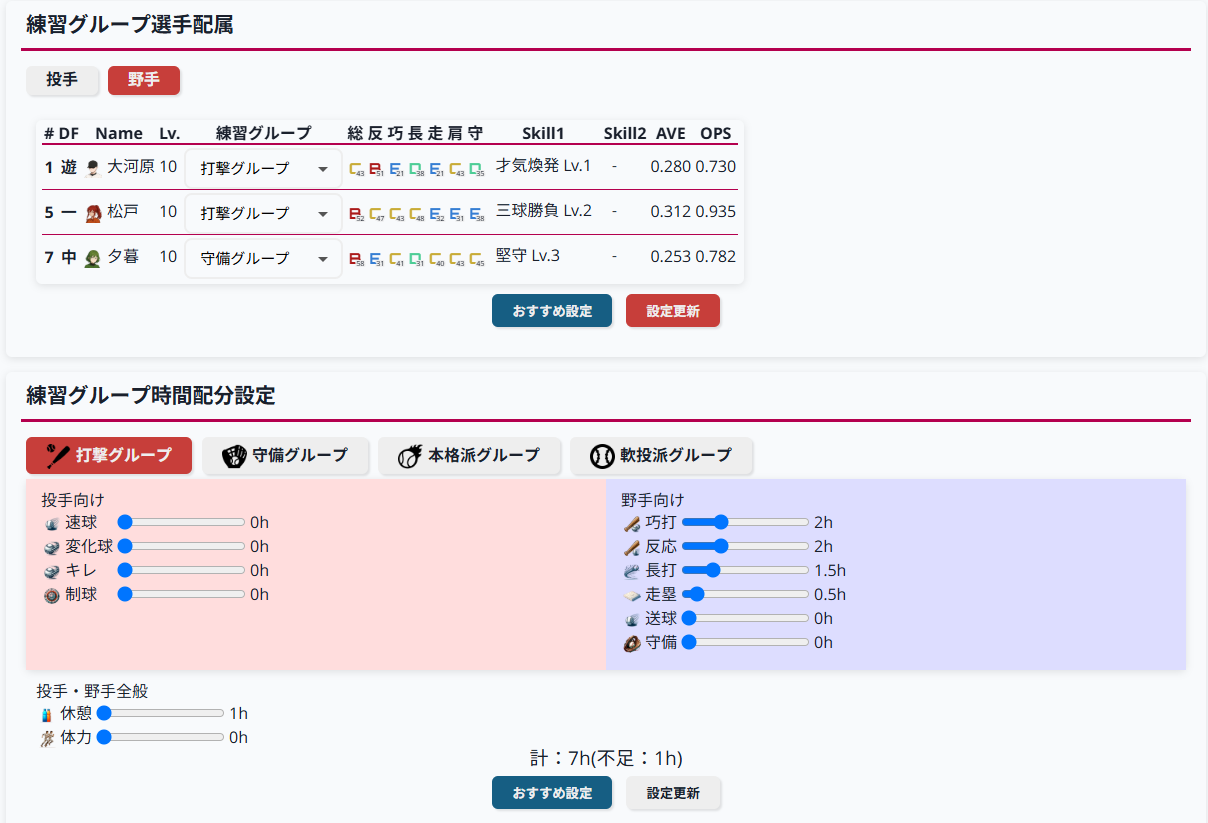Select the 軟投派グループ tab
The width and height of the screenshot is (1208, 823).
click(661, 456)
